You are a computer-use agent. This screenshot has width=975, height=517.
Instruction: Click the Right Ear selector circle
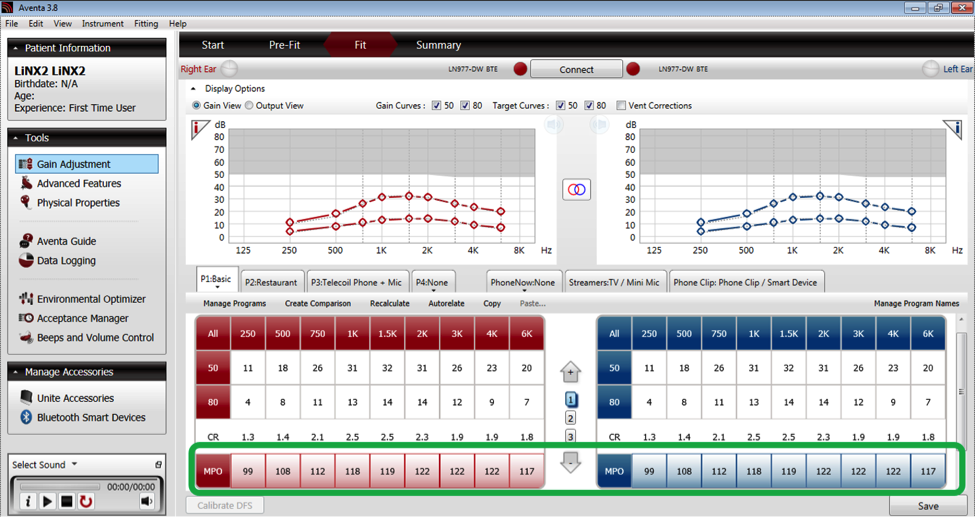[229, 68]
